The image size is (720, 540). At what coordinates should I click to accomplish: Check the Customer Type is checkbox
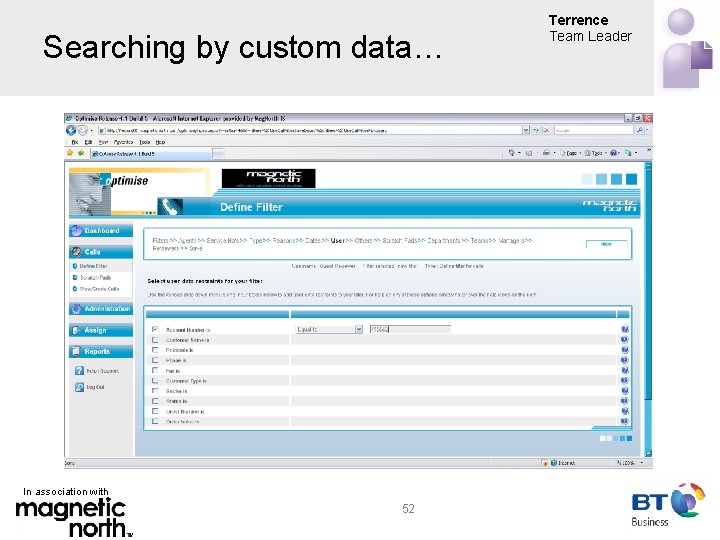click(155, 381)
